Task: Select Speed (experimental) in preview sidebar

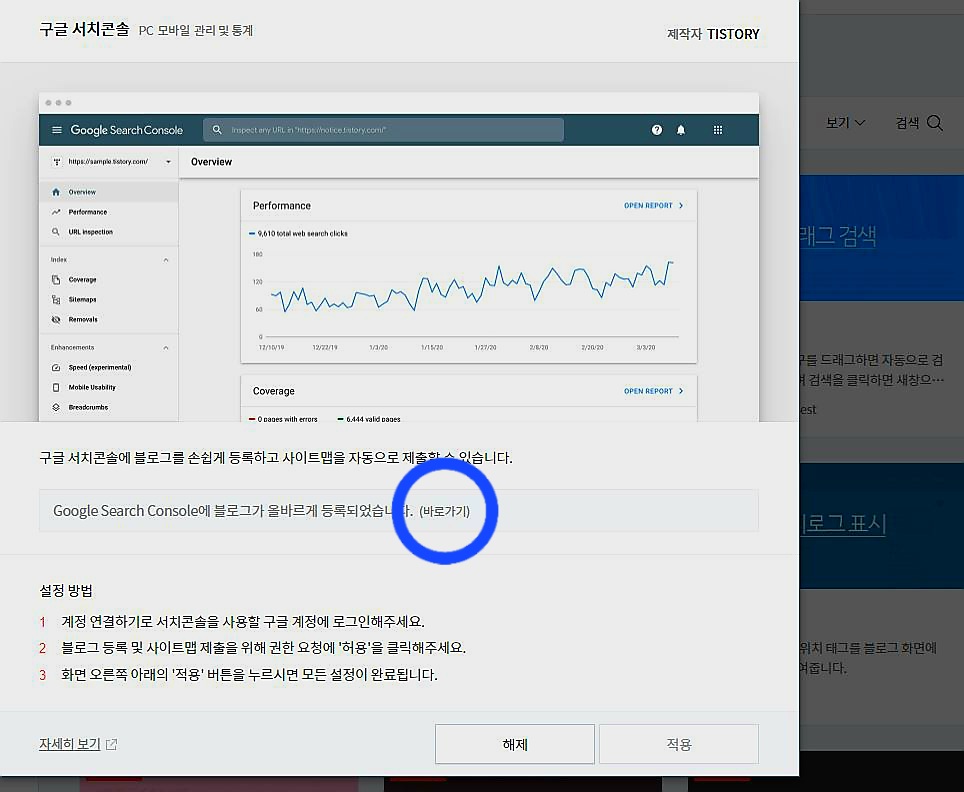Action: (x=108, y=367)
